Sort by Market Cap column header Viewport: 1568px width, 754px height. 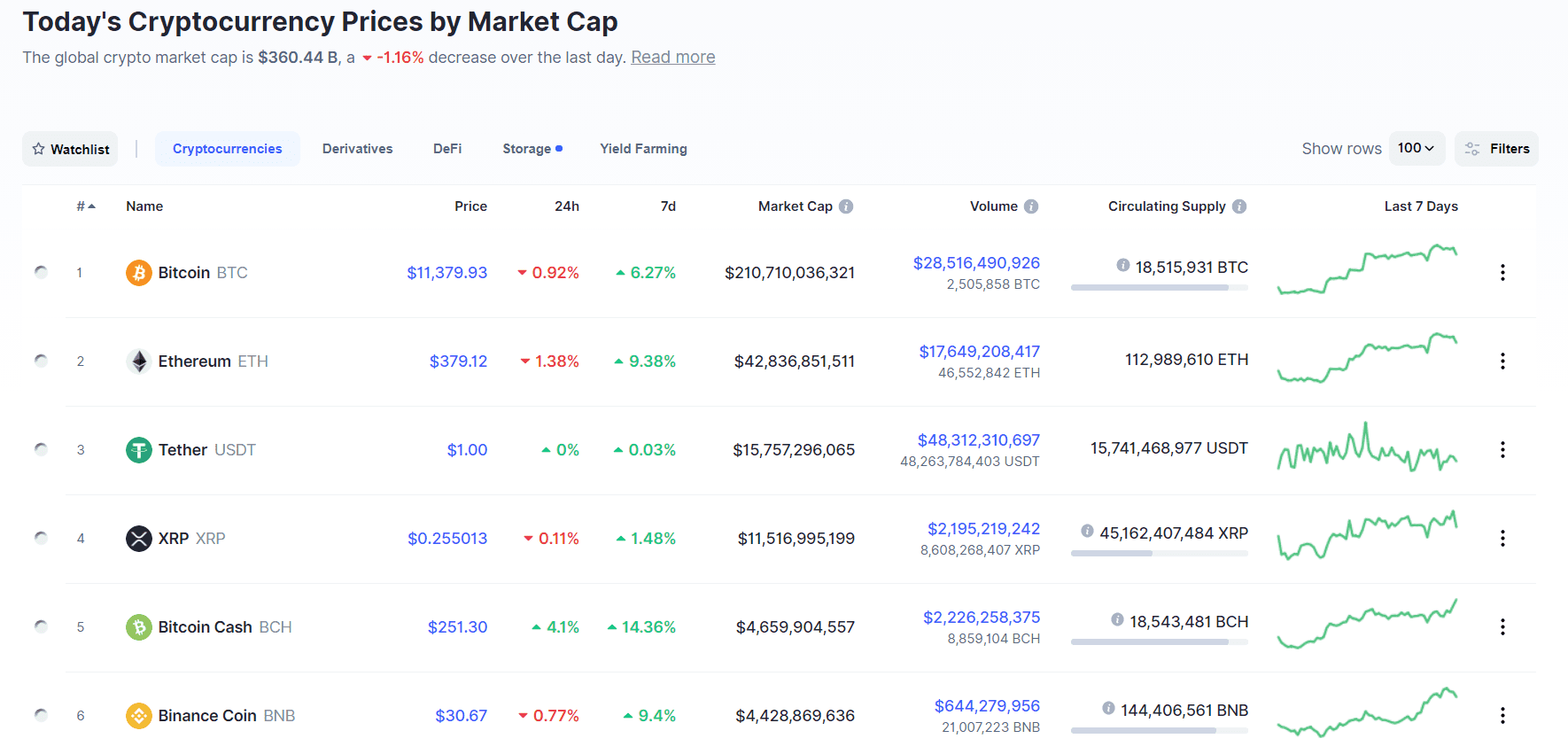pyautogui.click(x=796, y=206)
